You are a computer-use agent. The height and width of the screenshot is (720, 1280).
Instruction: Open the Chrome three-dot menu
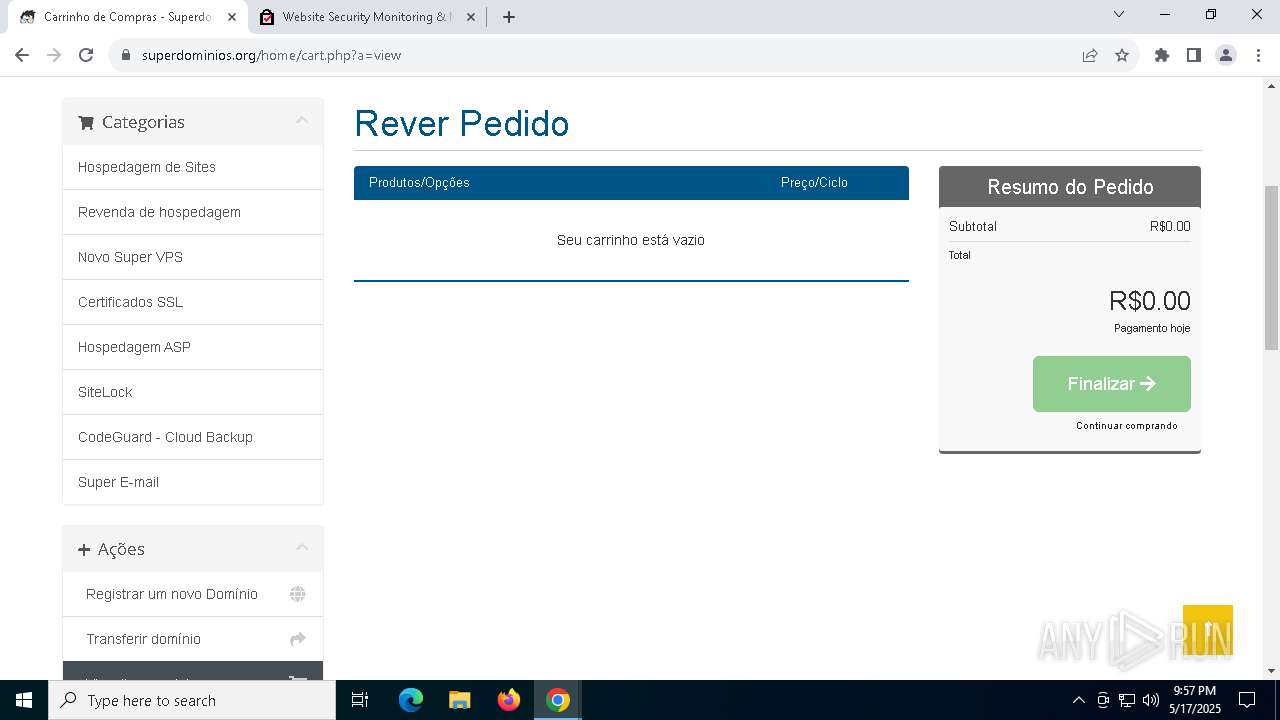1257,55
